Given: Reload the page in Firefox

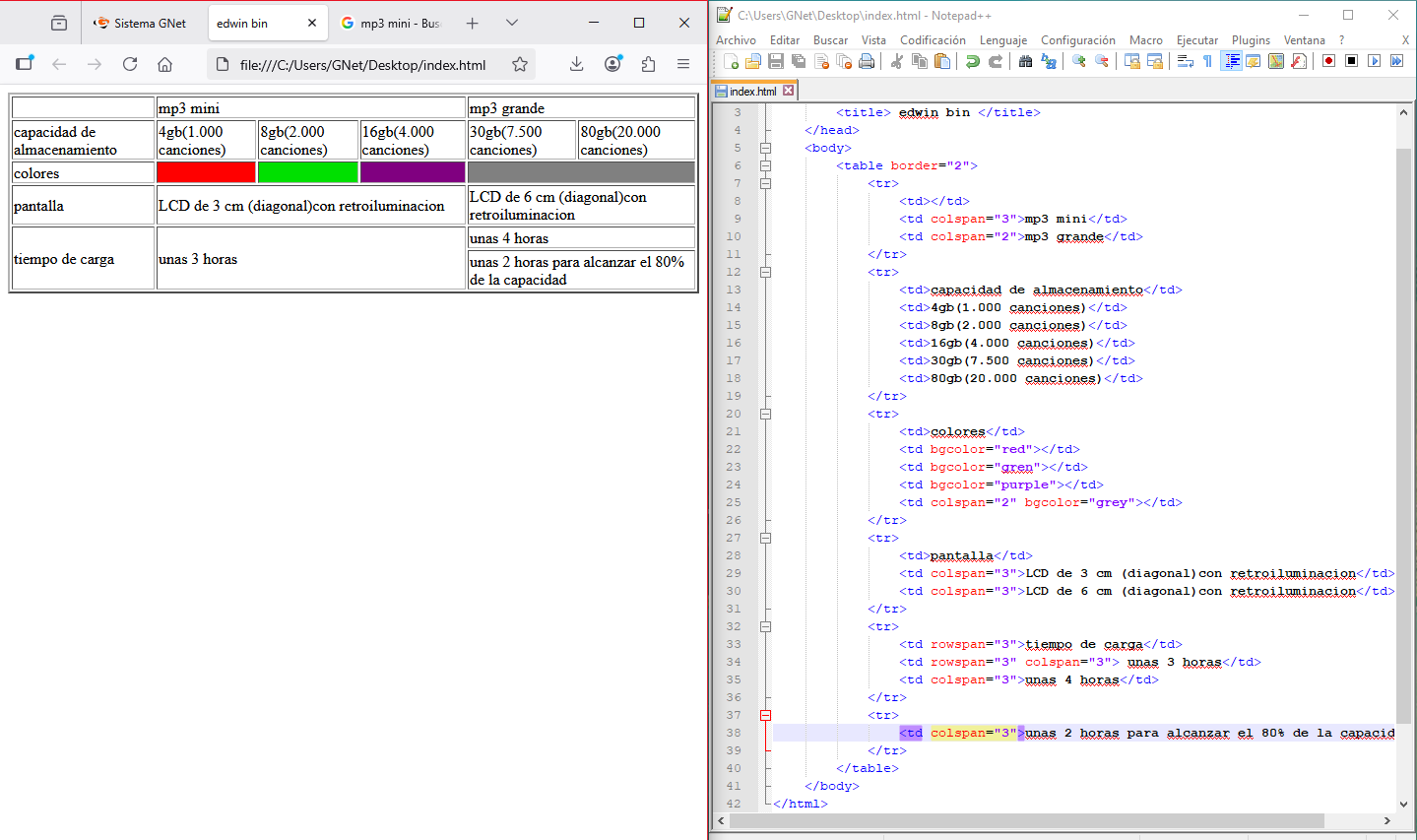Looking at the screenshot, I should click(x=130, y=64).
